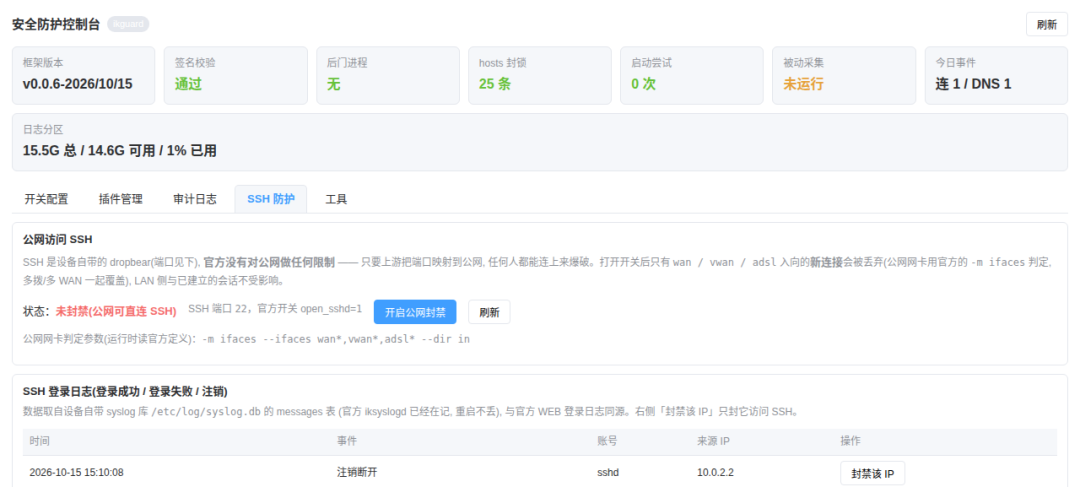Click the 安全防护控制台 page title

56,24
